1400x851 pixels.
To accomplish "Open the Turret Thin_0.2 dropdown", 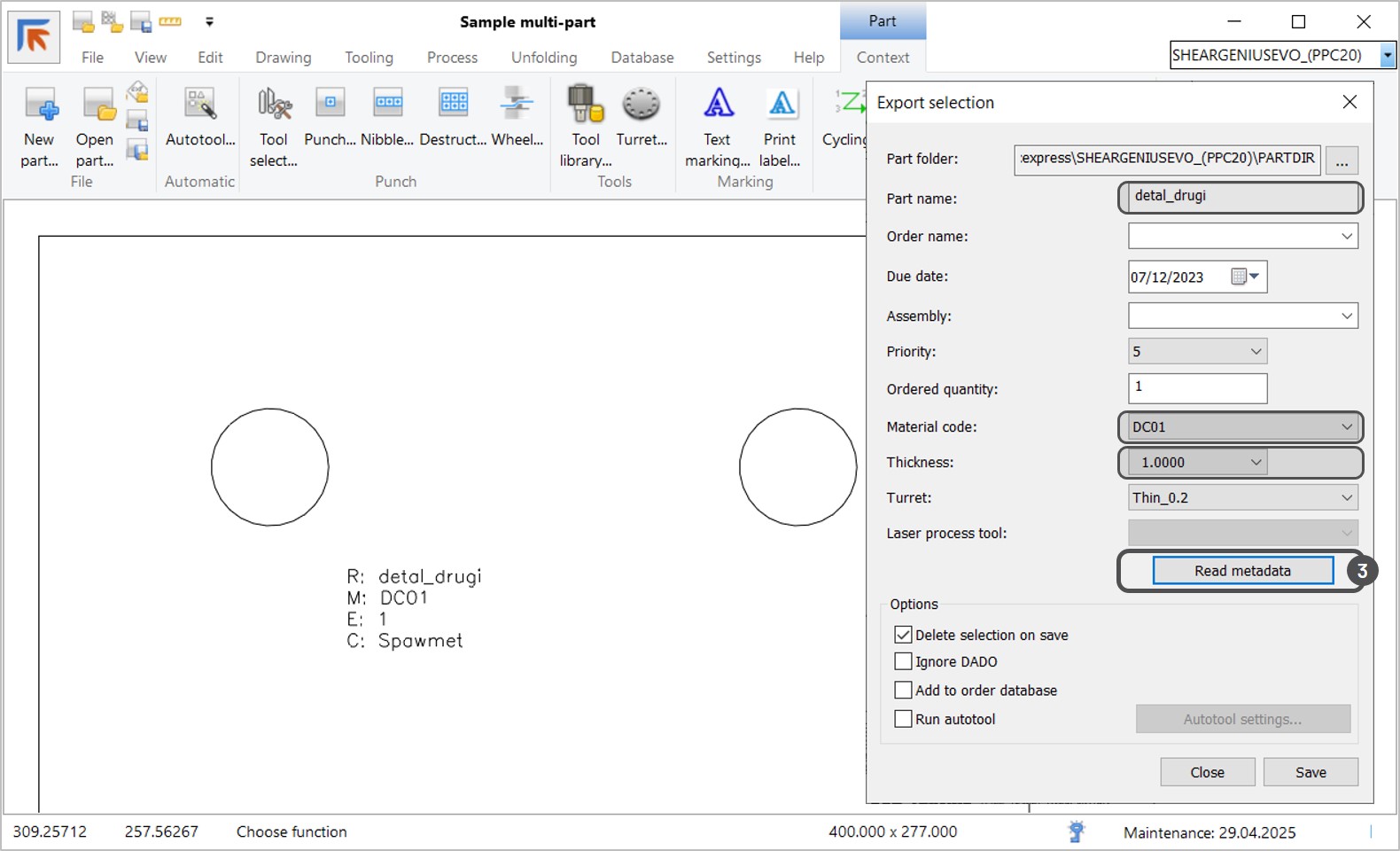I will (x=1346, y=497).
